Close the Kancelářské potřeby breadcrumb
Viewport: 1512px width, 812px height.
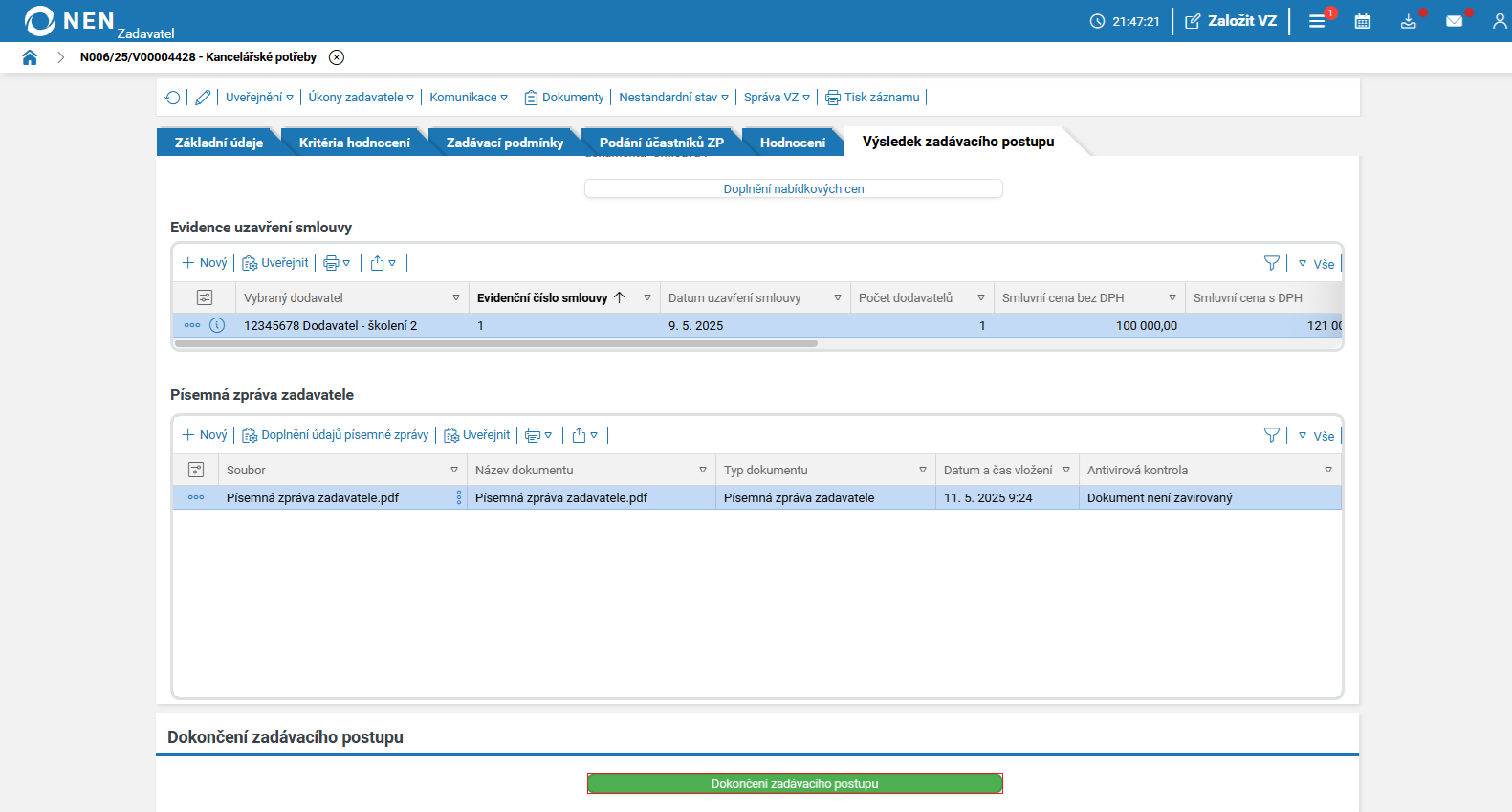click(337, 57)
